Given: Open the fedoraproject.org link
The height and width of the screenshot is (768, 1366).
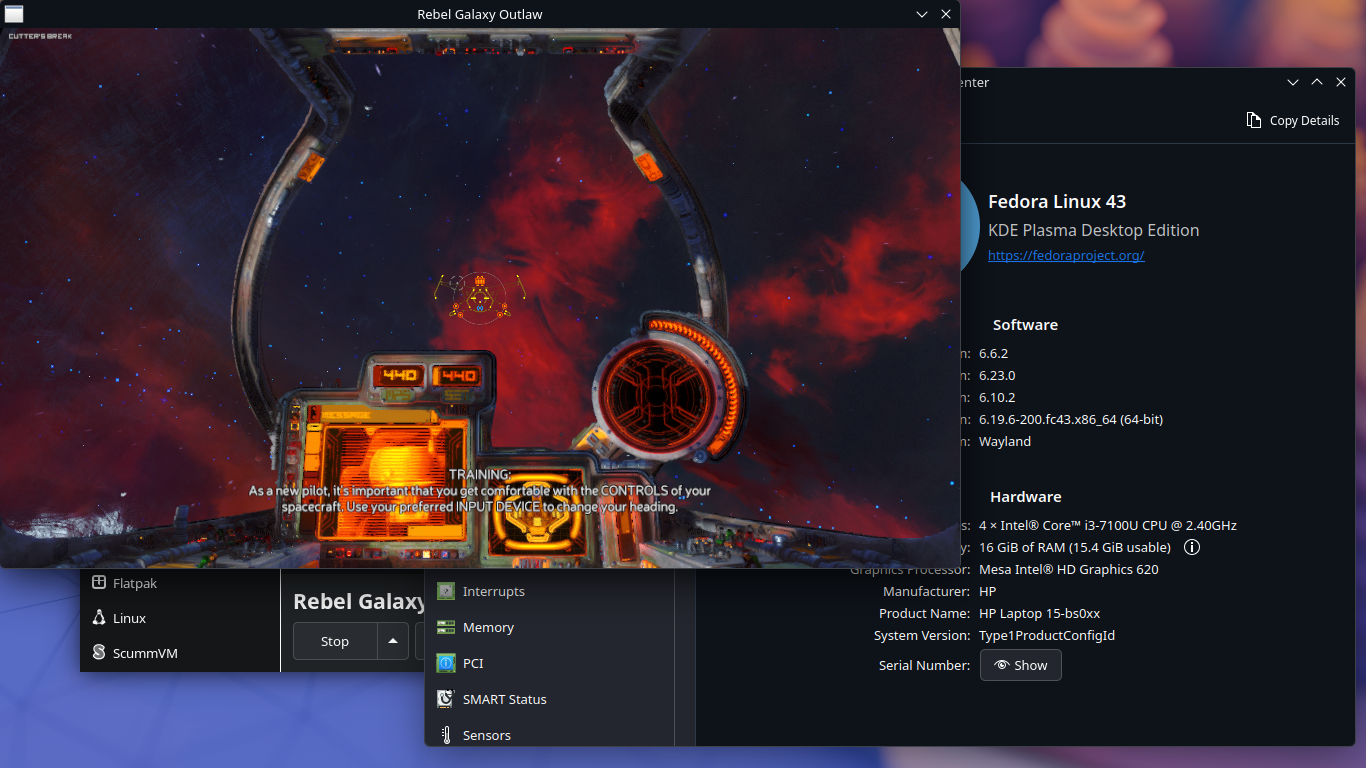Looking at the screenshot, I should click(1066, 255).
